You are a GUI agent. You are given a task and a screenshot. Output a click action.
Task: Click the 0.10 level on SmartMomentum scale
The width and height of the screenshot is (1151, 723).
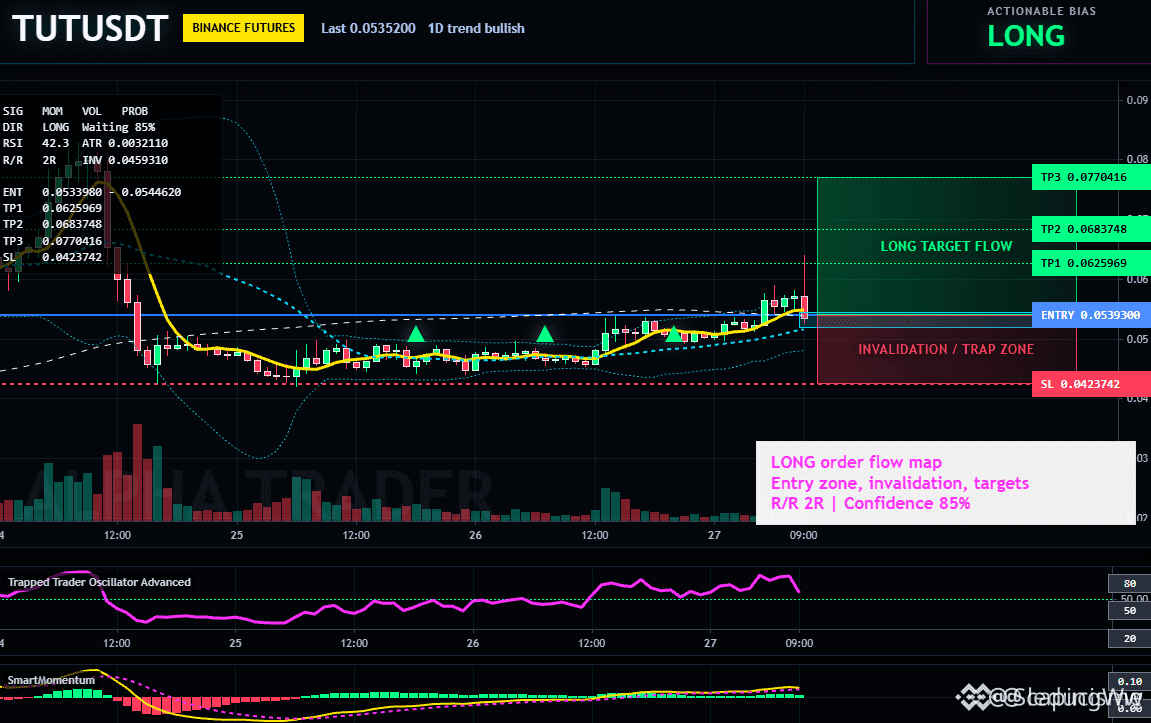click(x=1129, y=681)
